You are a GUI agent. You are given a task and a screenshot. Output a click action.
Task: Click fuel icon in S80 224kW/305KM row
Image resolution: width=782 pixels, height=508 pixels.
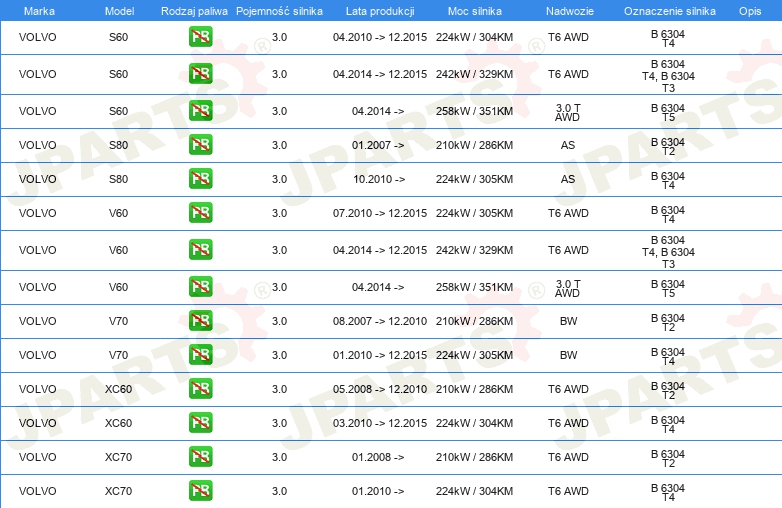tap(200, 178)
